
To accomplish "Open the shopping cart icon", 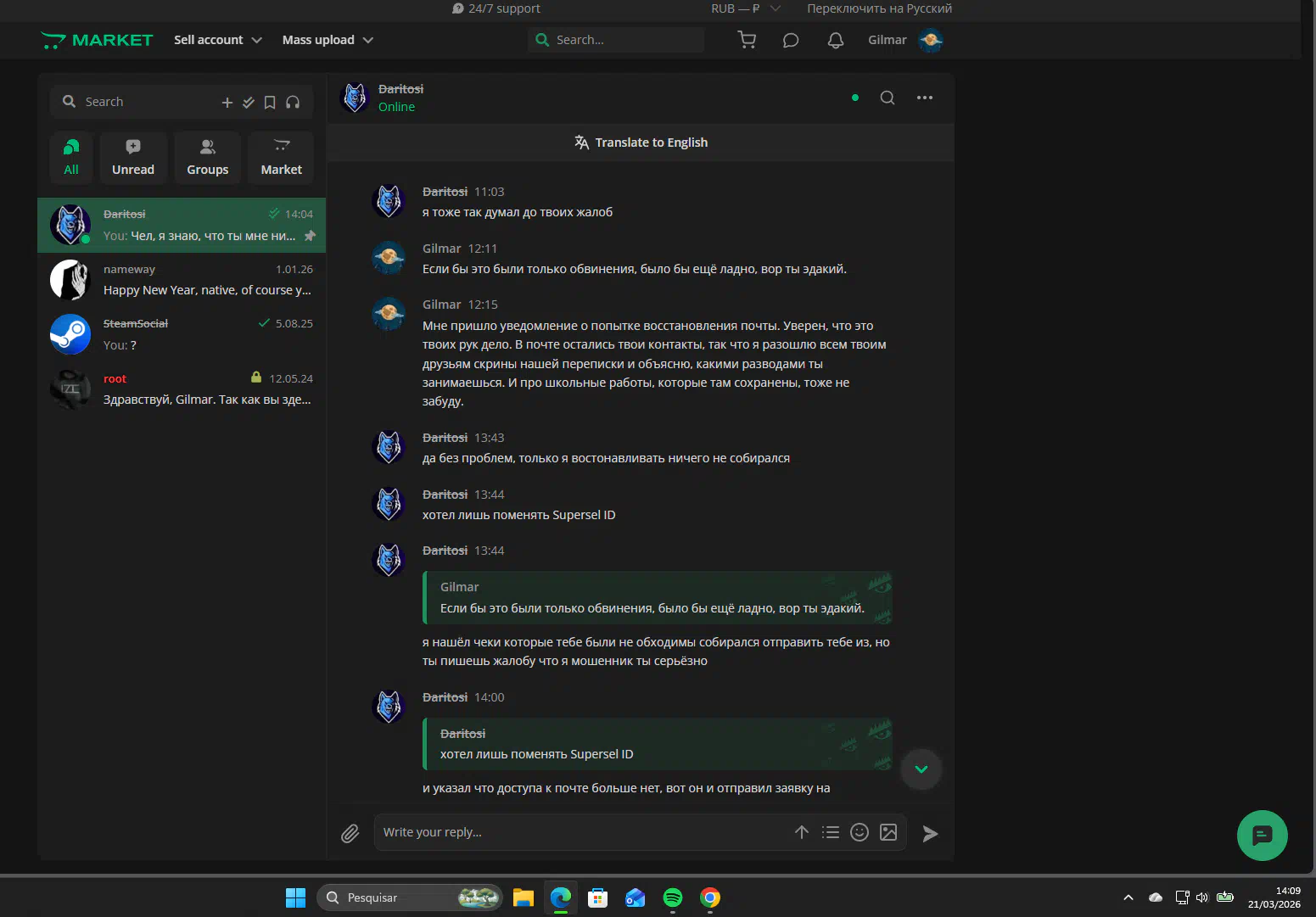I will [747, 40].
